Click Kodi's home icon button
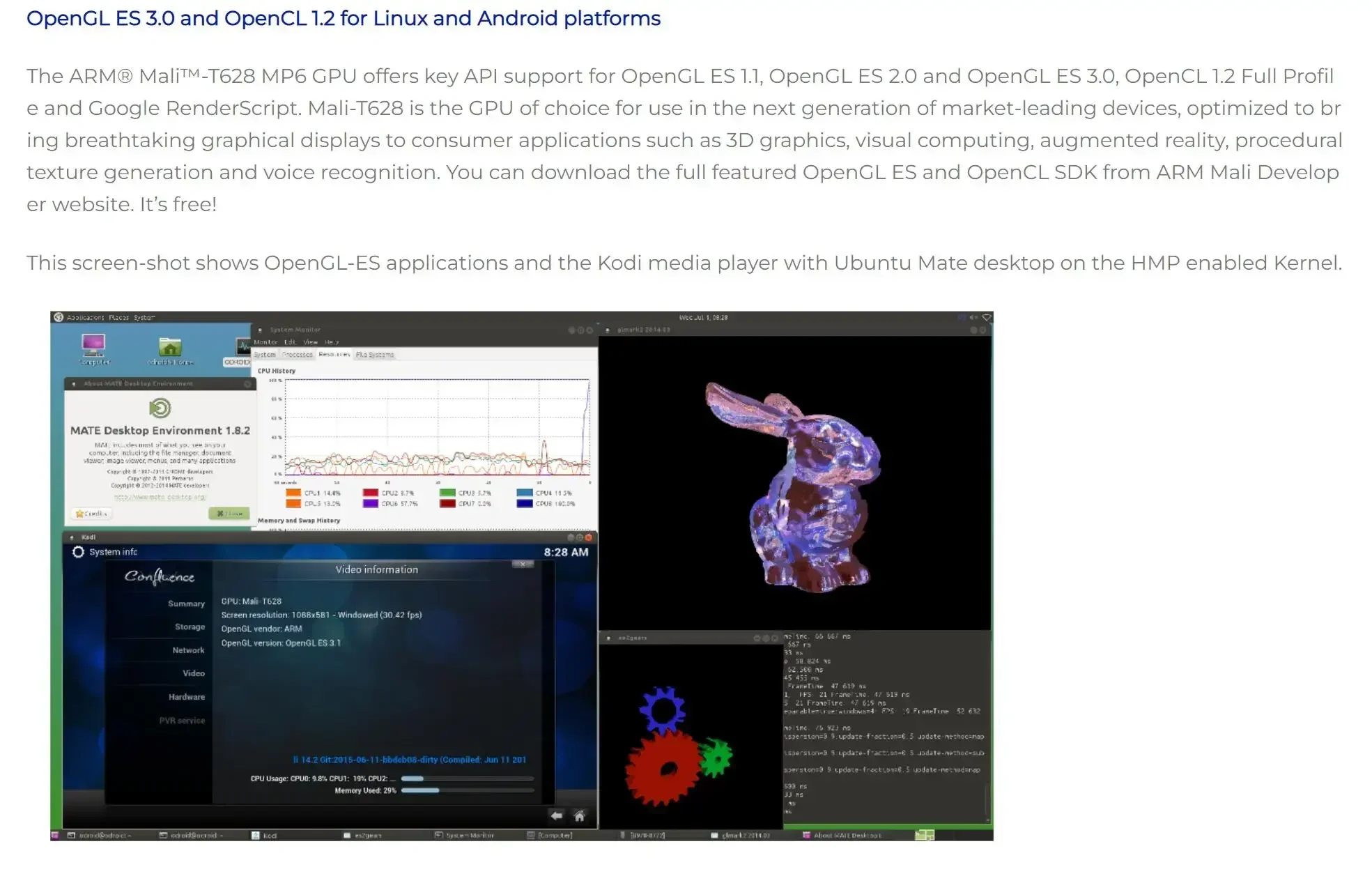Image resolution: width=1372 pixels, height=883 pixels. coord(579,815)
